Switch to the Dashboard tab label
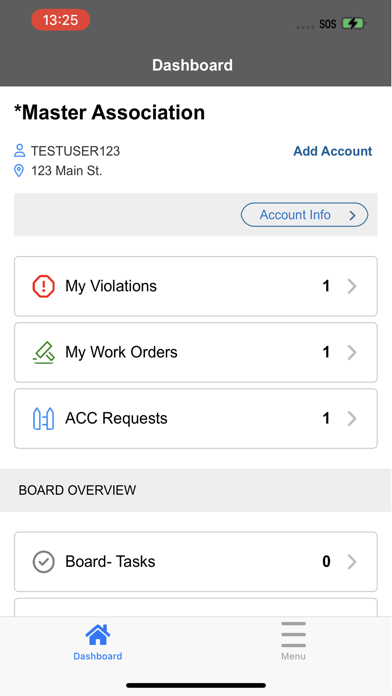 (x=98, y=656)
